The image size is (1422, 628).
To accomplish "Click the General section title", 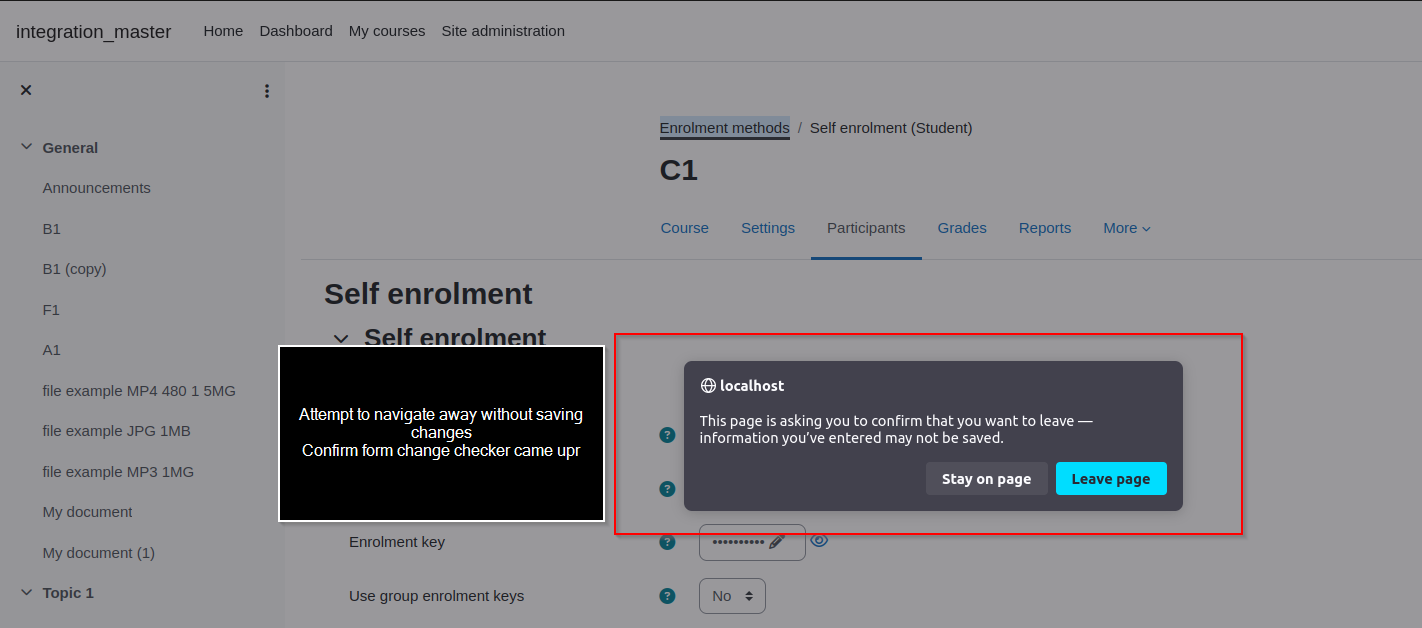I will coord(70,148).
